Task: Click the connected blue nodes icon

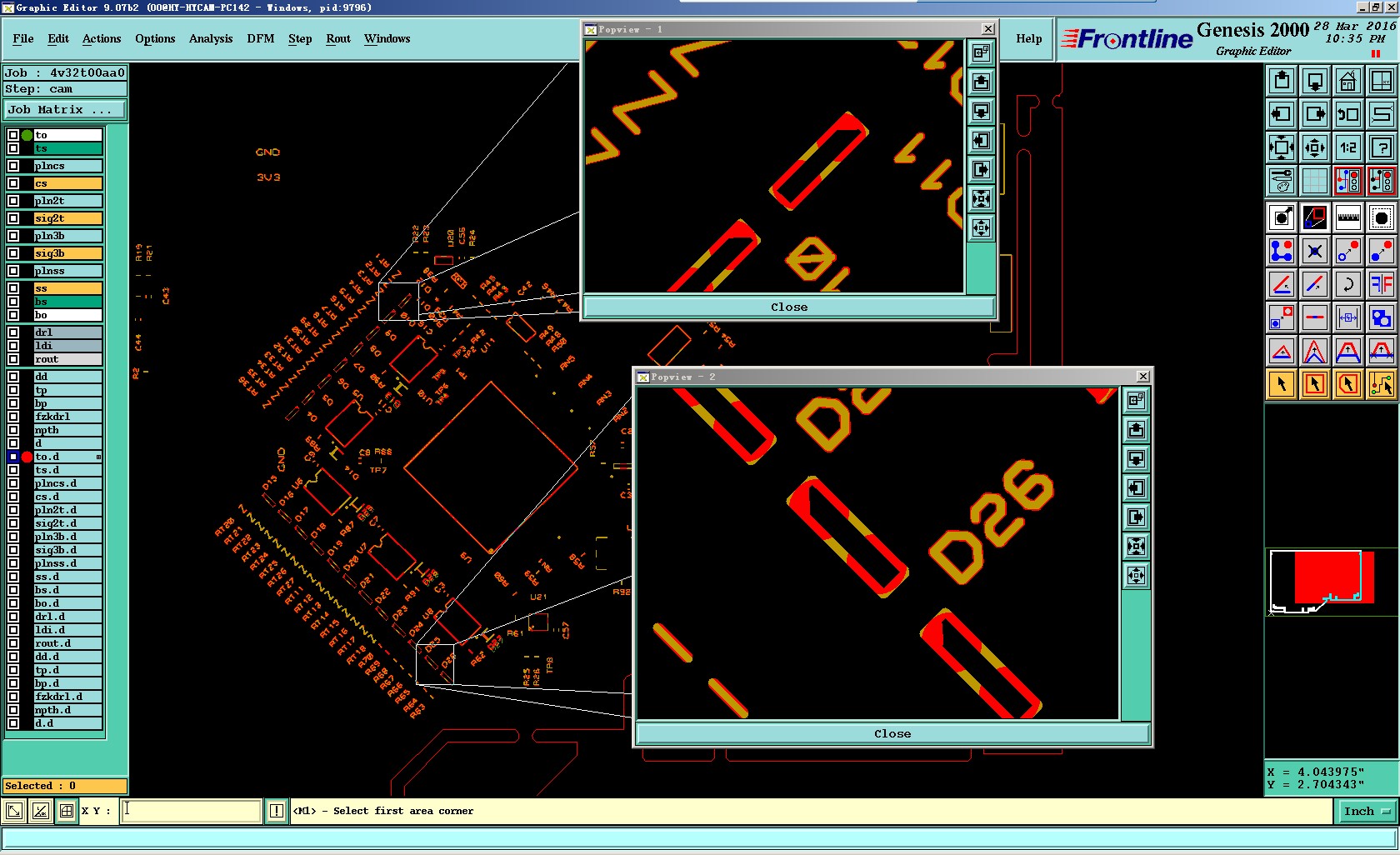Action: 1282,251
